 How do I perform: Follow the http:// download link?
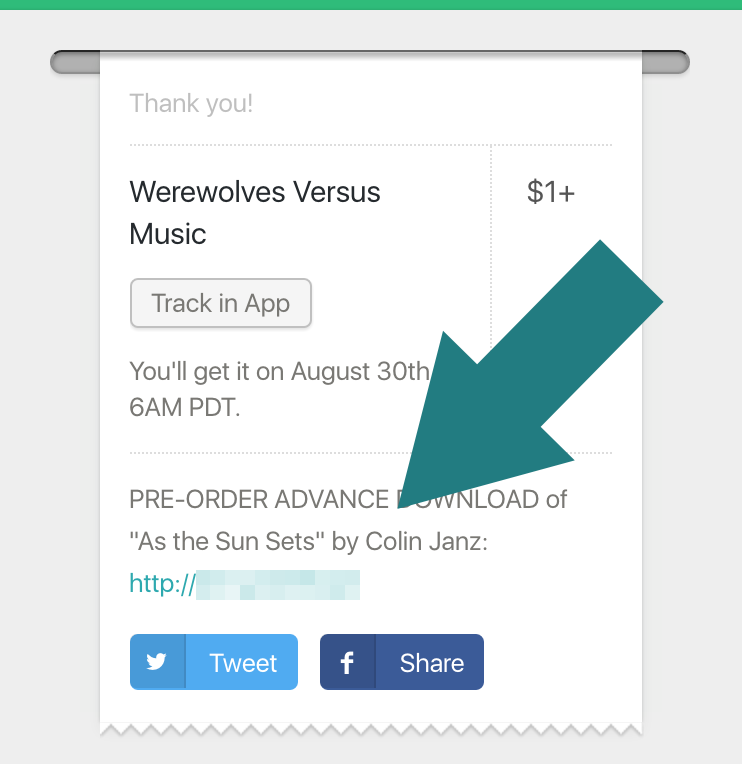click(x=245, y=584)
